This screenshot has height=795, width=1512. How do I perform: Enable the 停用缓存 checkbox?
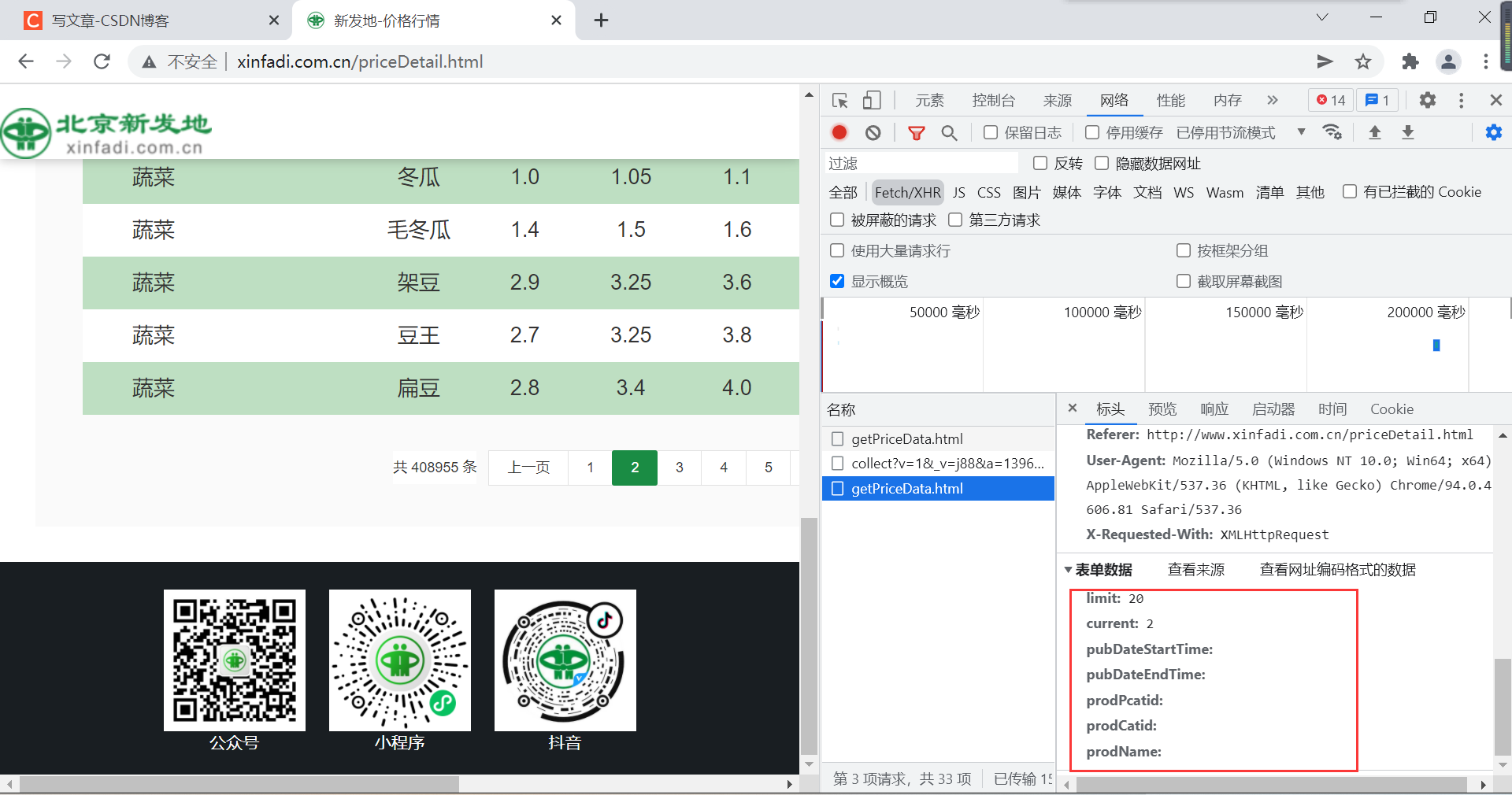[x=1092, y=132]
